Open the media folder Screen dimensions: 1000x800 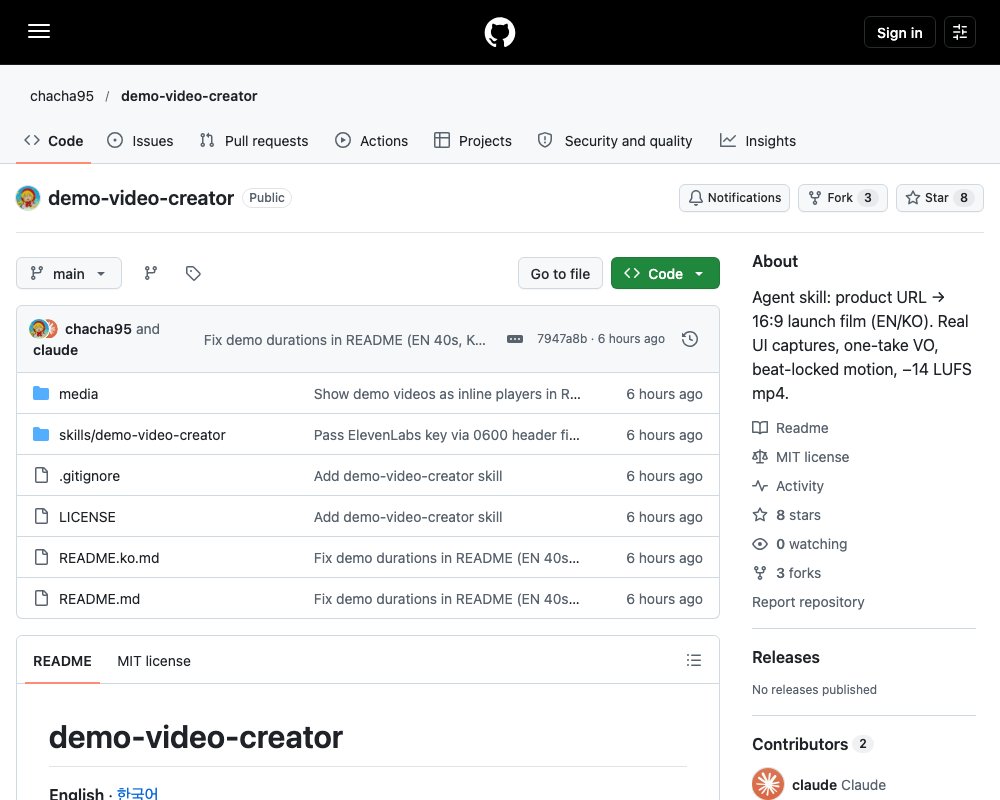78,394
